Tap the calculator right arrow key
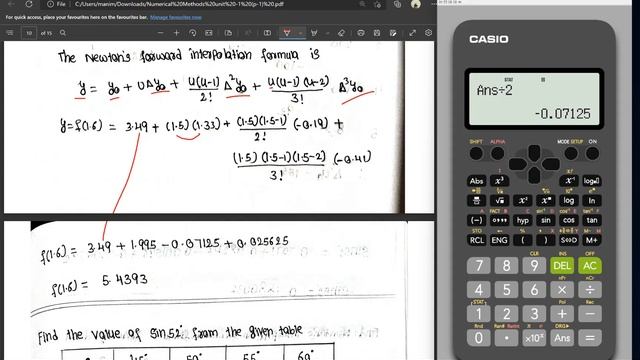 551,164
